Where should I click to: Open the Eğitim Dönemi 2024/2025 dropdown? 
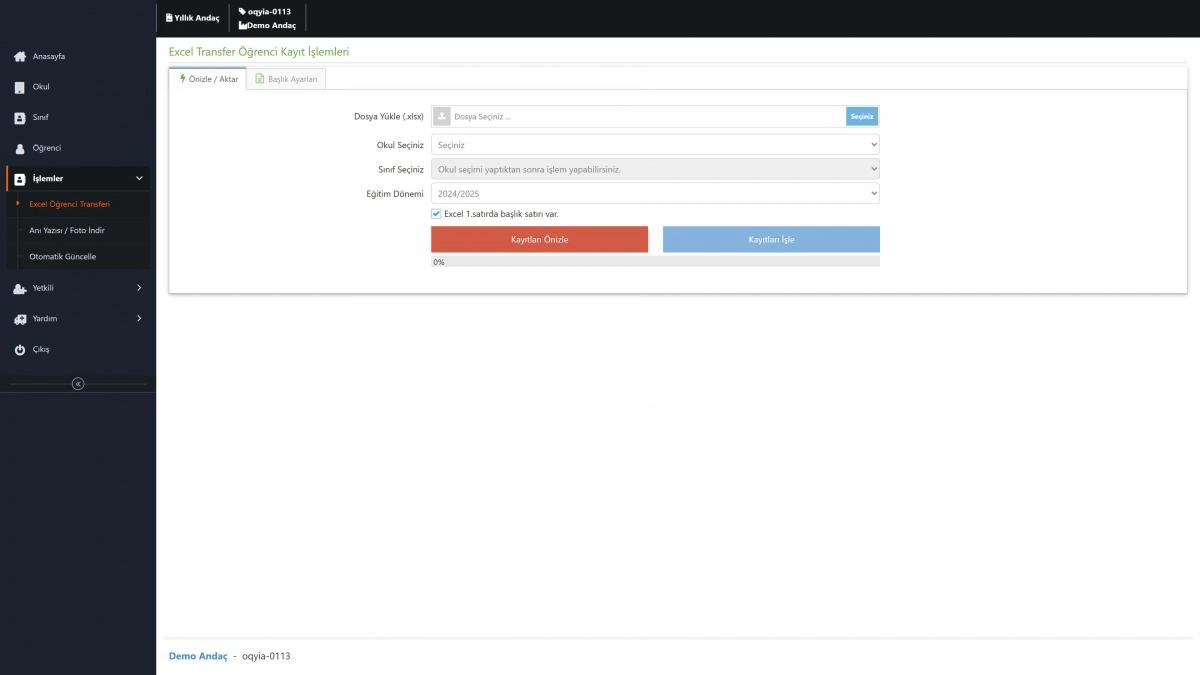pos(655,193)
